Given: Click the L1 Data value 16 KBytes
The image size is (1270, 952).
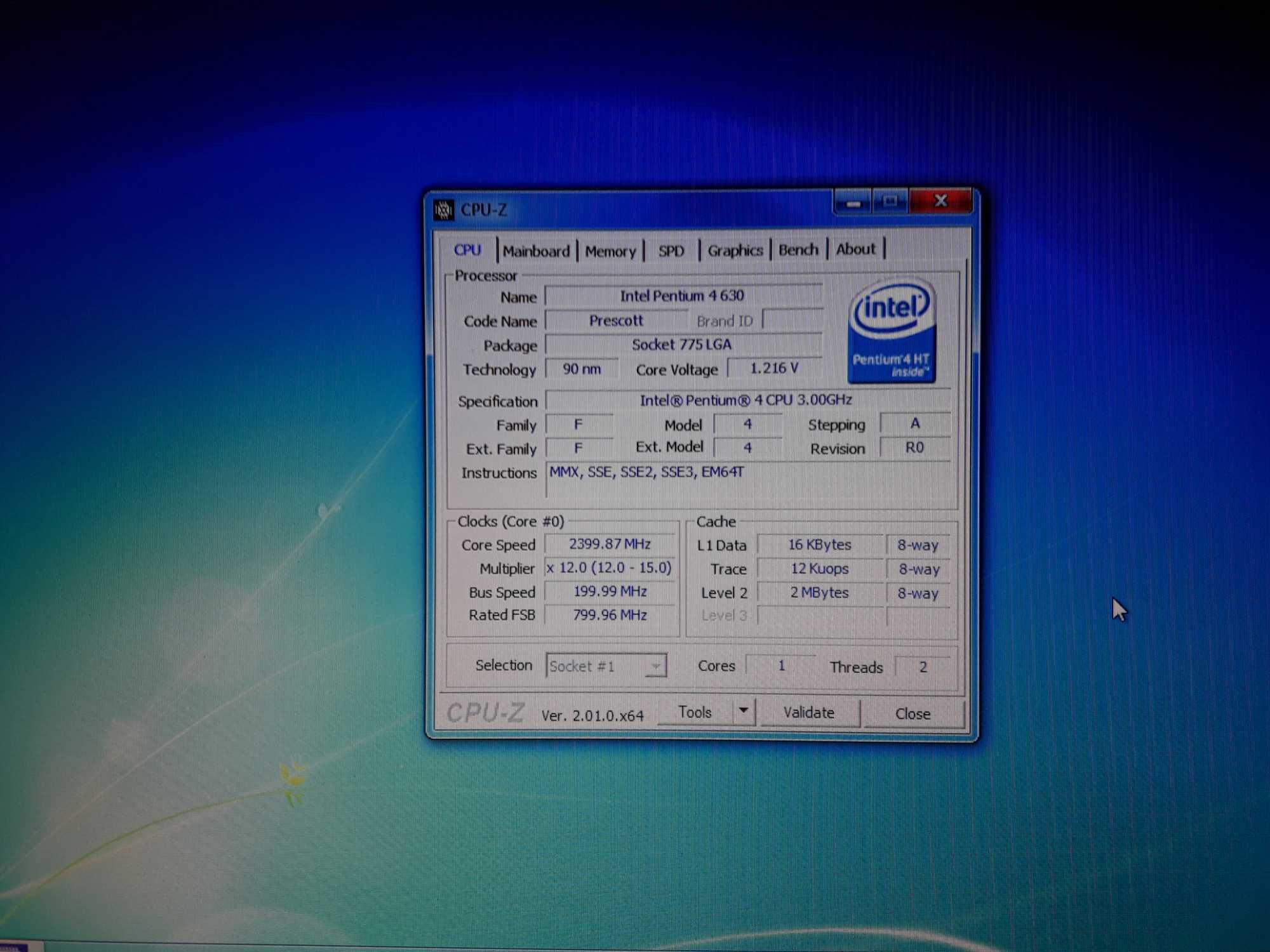Looking at the screenshot, I should tap(820, 545).
